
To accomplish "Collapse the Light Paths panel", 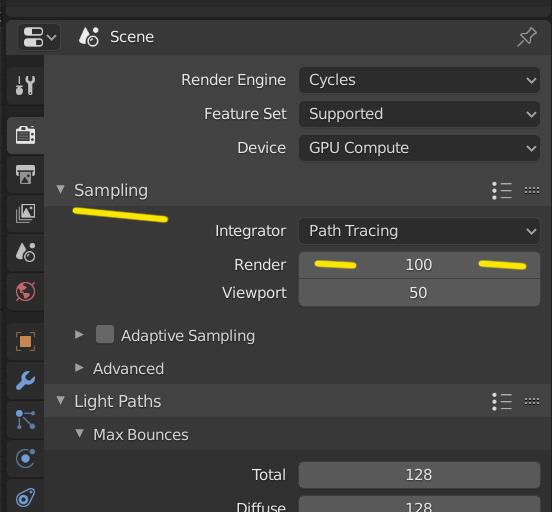I will pos(61,400).
